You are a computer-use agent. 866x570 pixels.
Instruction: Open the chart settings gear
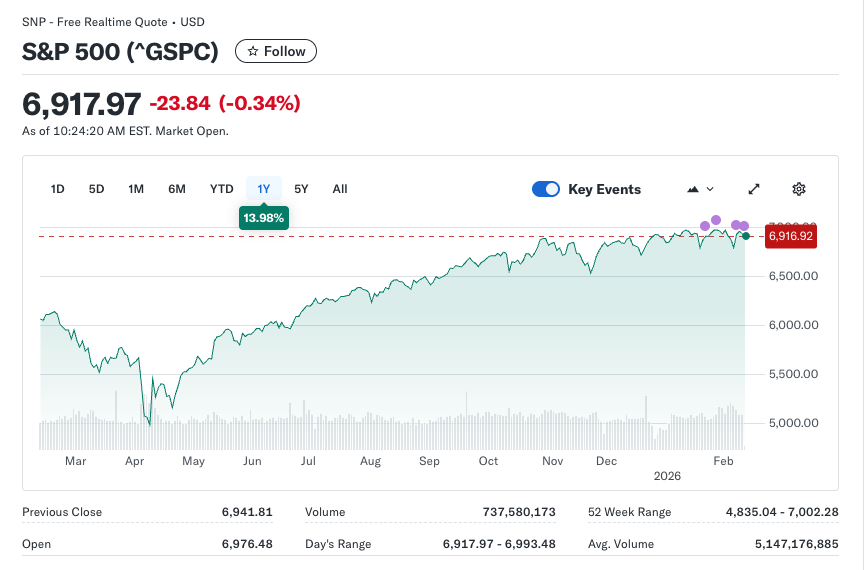tap(799, 189)
